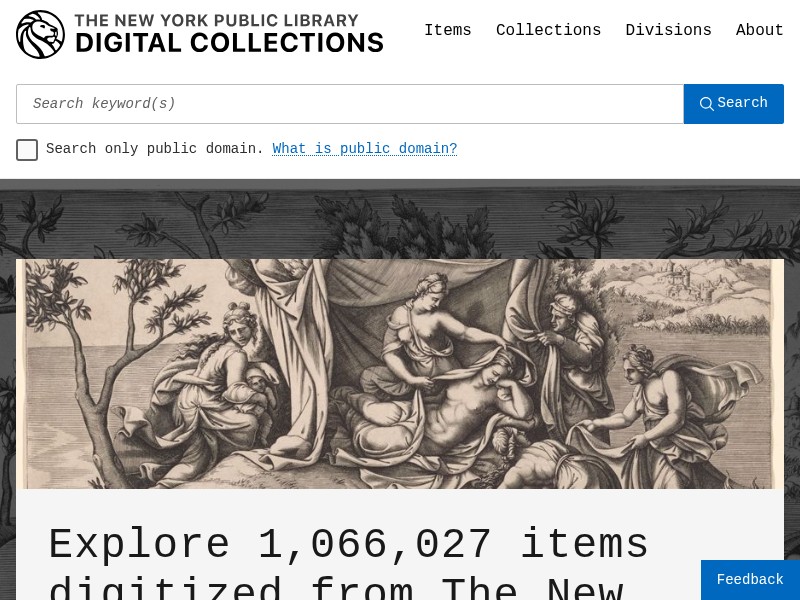Focus the Search keyword(s) input field
Image resolution: width=800 pixels, height=600 pixels.
(350, 104)
